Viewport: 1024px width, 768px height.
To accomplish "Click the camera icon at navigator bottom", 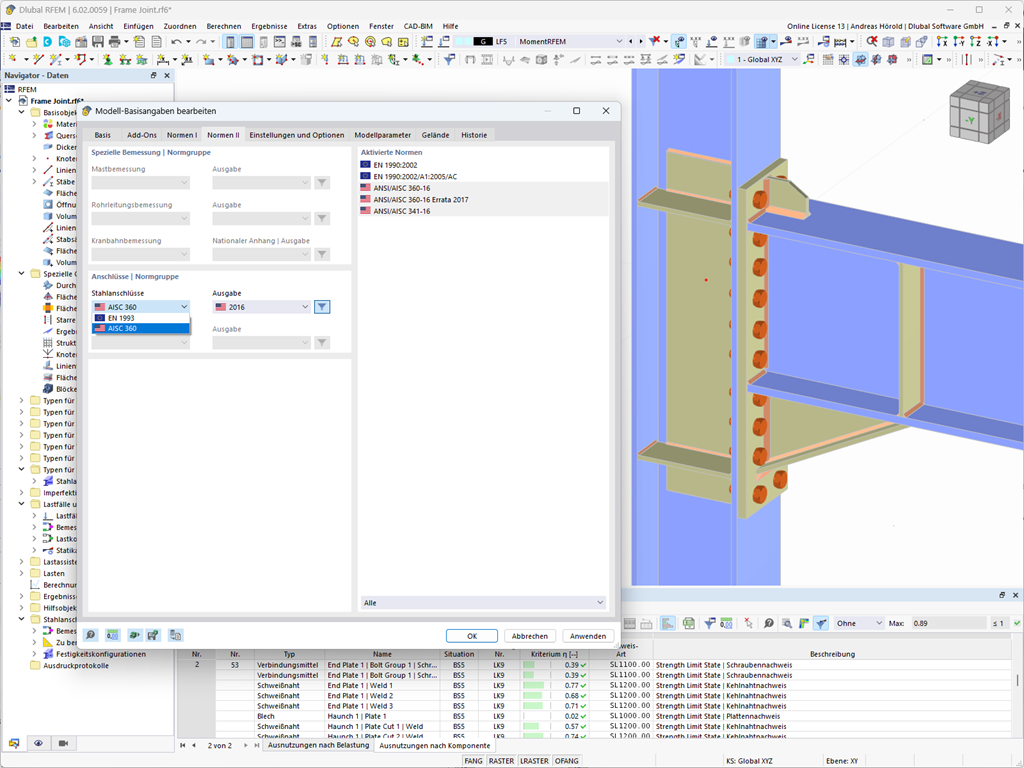I will click(63, 743).
